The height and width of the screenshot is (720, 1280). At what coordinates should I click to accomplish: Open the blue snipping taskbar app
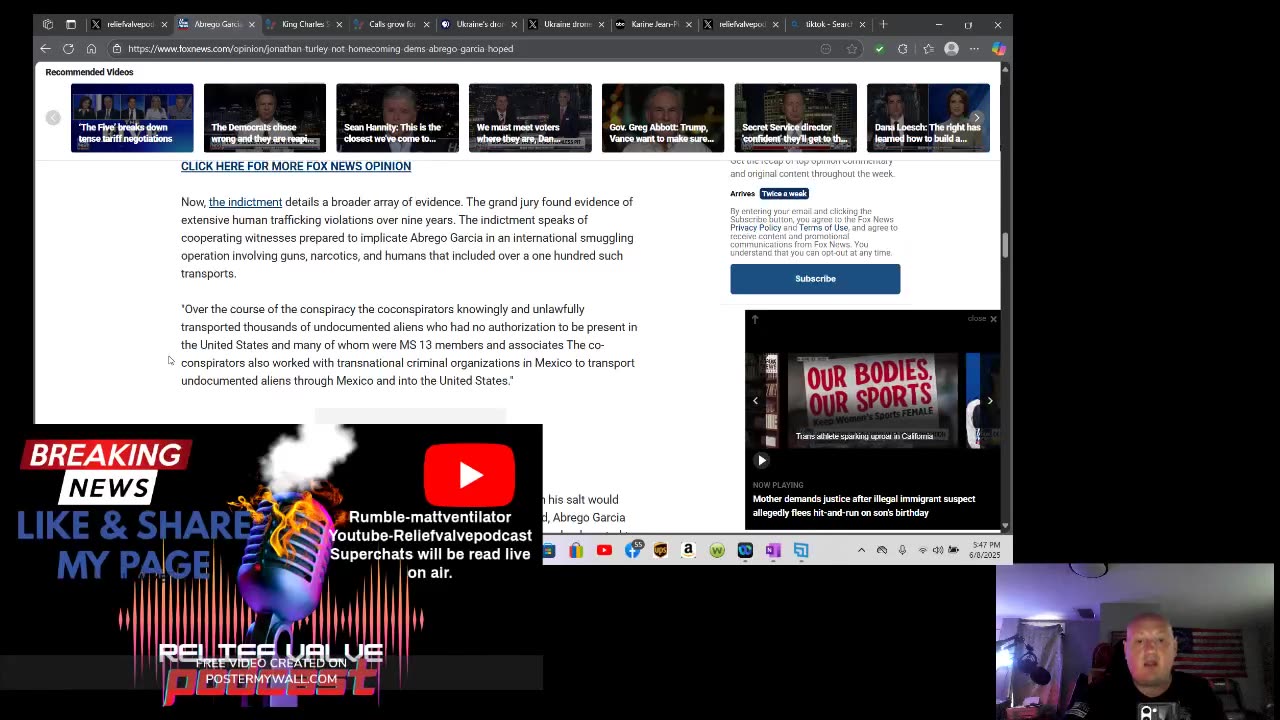click(x=801, y=550)
